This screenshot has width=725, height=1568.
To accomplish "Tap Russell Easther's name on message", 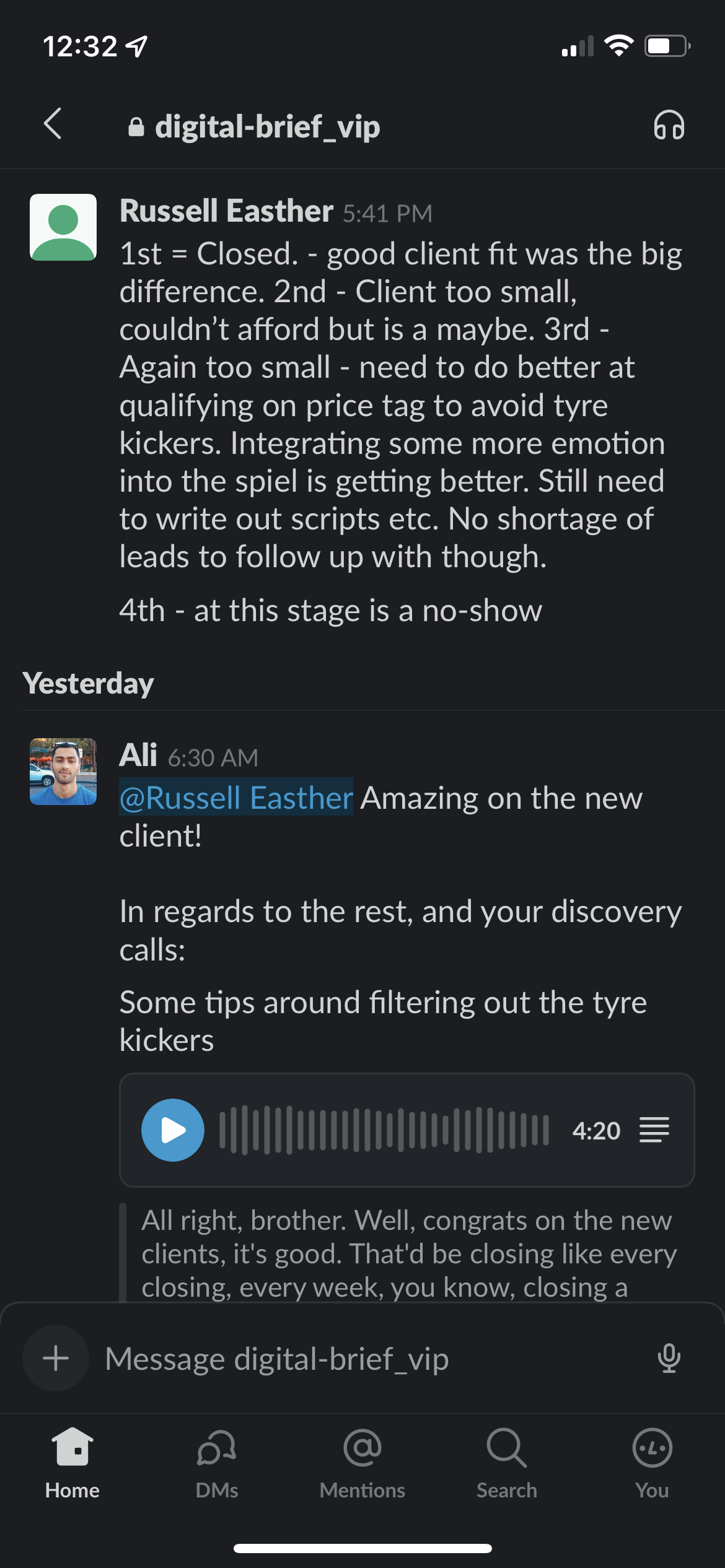I will point(226,211).
